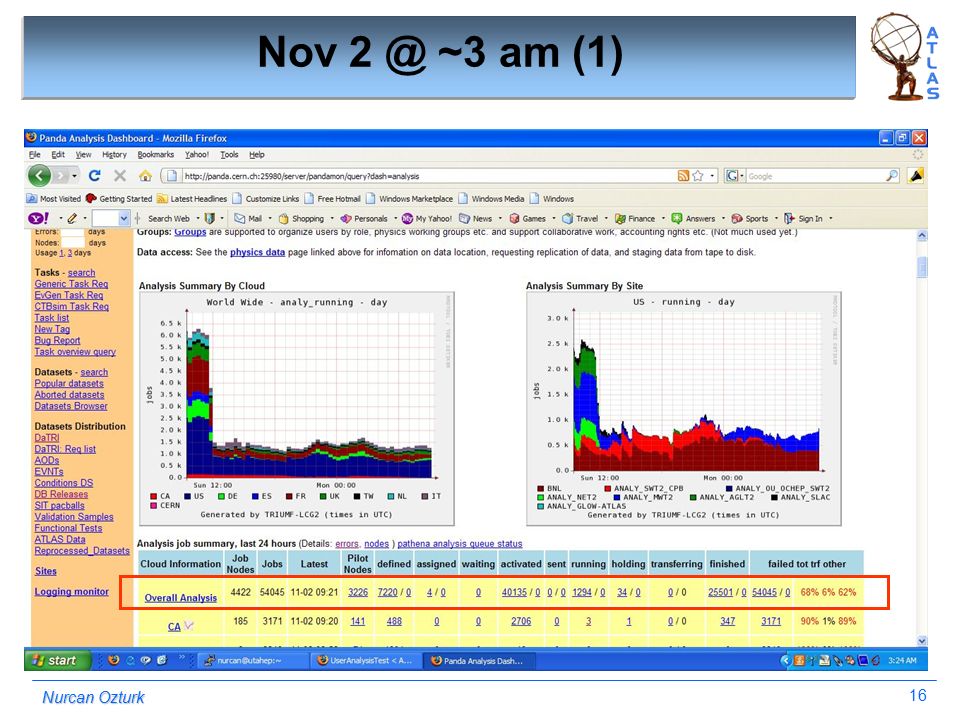This screenshot has width=960, height=720.
Task: Open the pathena analysis queue status link
Action: 460,544
